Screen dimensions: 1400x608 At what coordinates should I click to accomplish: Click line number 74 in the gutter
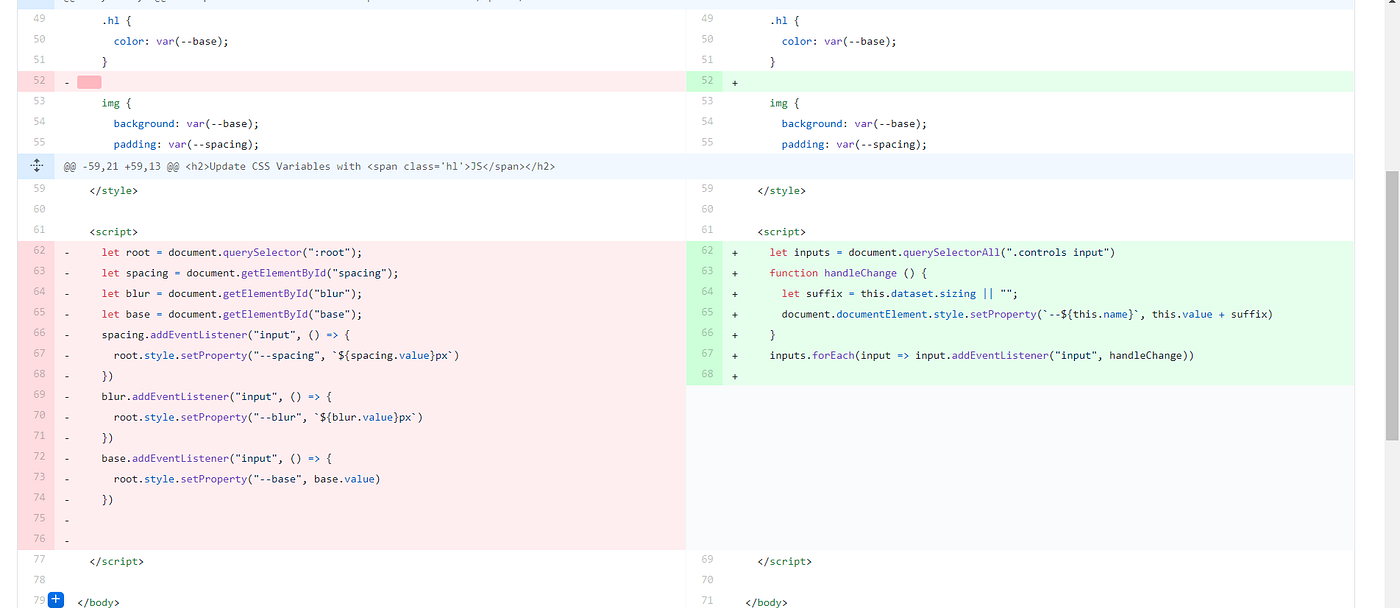(39, 498)
